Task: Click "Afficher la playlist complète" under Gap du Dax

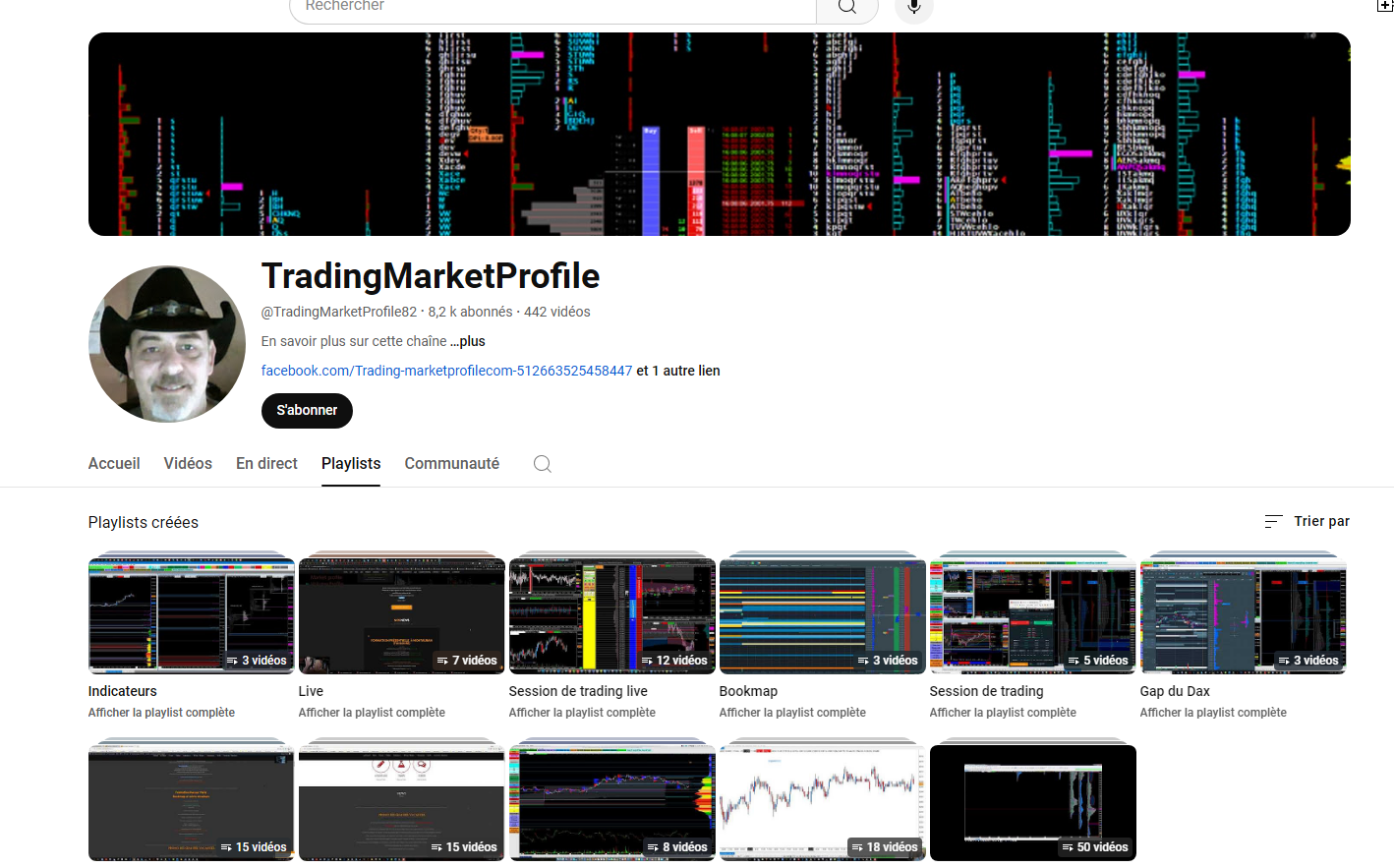Action: (1213, 713)
